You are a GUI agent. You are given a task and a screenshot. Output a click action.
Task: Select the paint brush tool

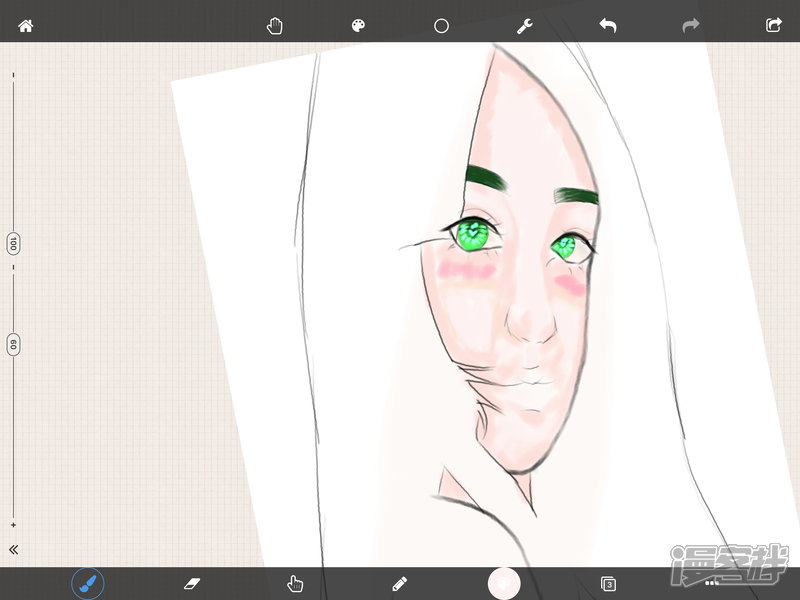click(x=88, y=583)
